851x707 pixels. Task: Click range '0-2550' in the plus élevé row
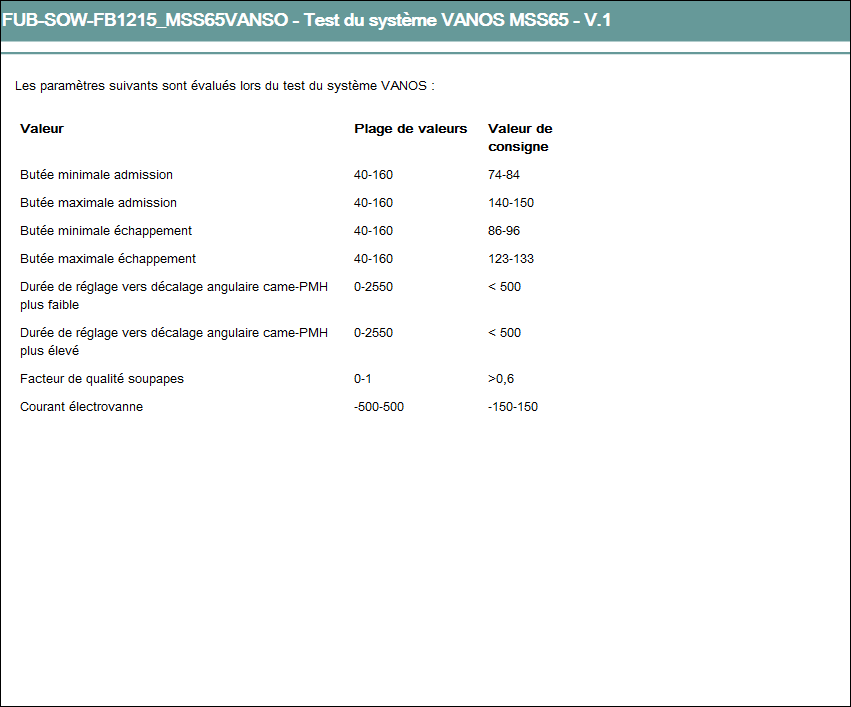373,333
